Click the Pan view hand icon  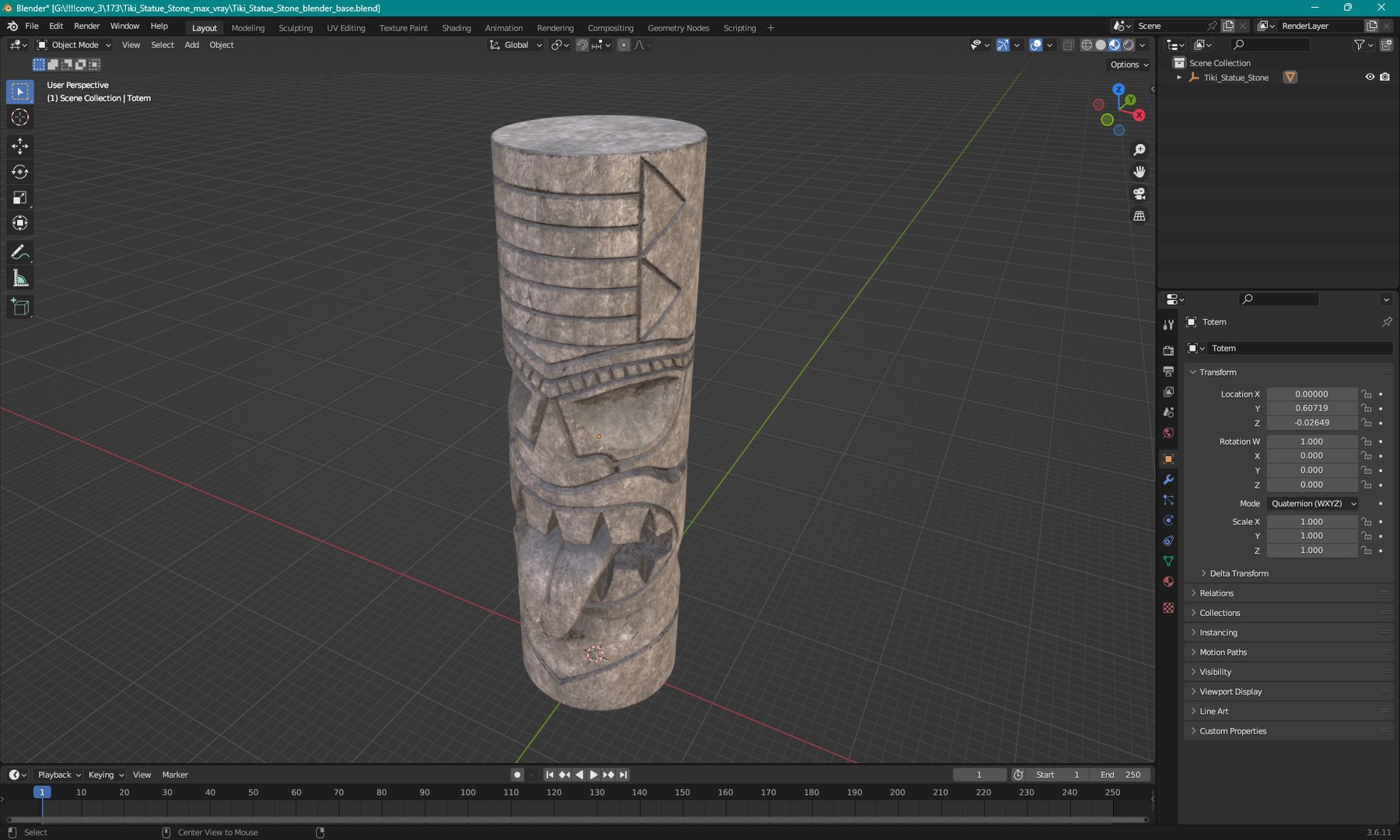(1139, 172)
